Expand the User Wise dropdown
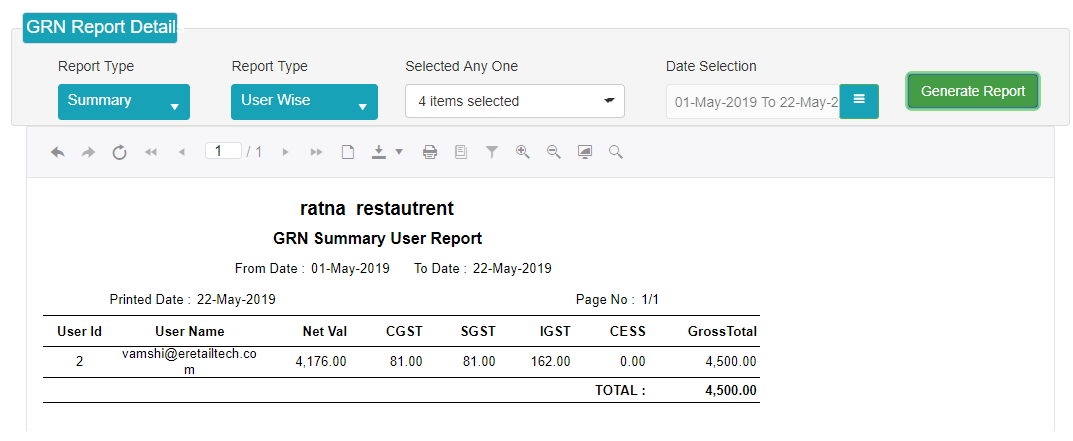 [305, 102]
